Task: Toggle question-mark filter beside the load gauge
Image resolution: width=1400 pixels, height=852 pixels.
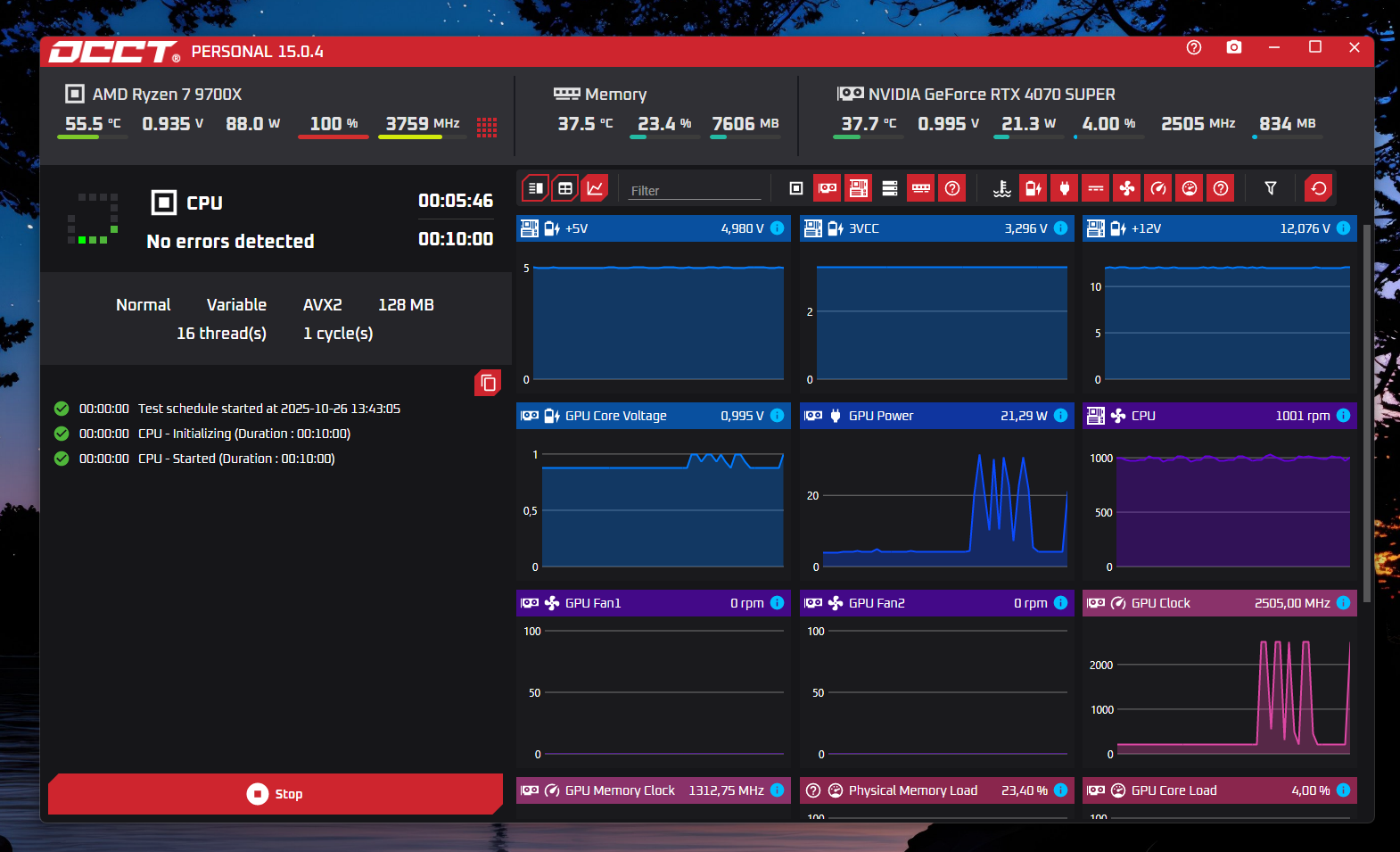Action: click(x=1221, y=188)
